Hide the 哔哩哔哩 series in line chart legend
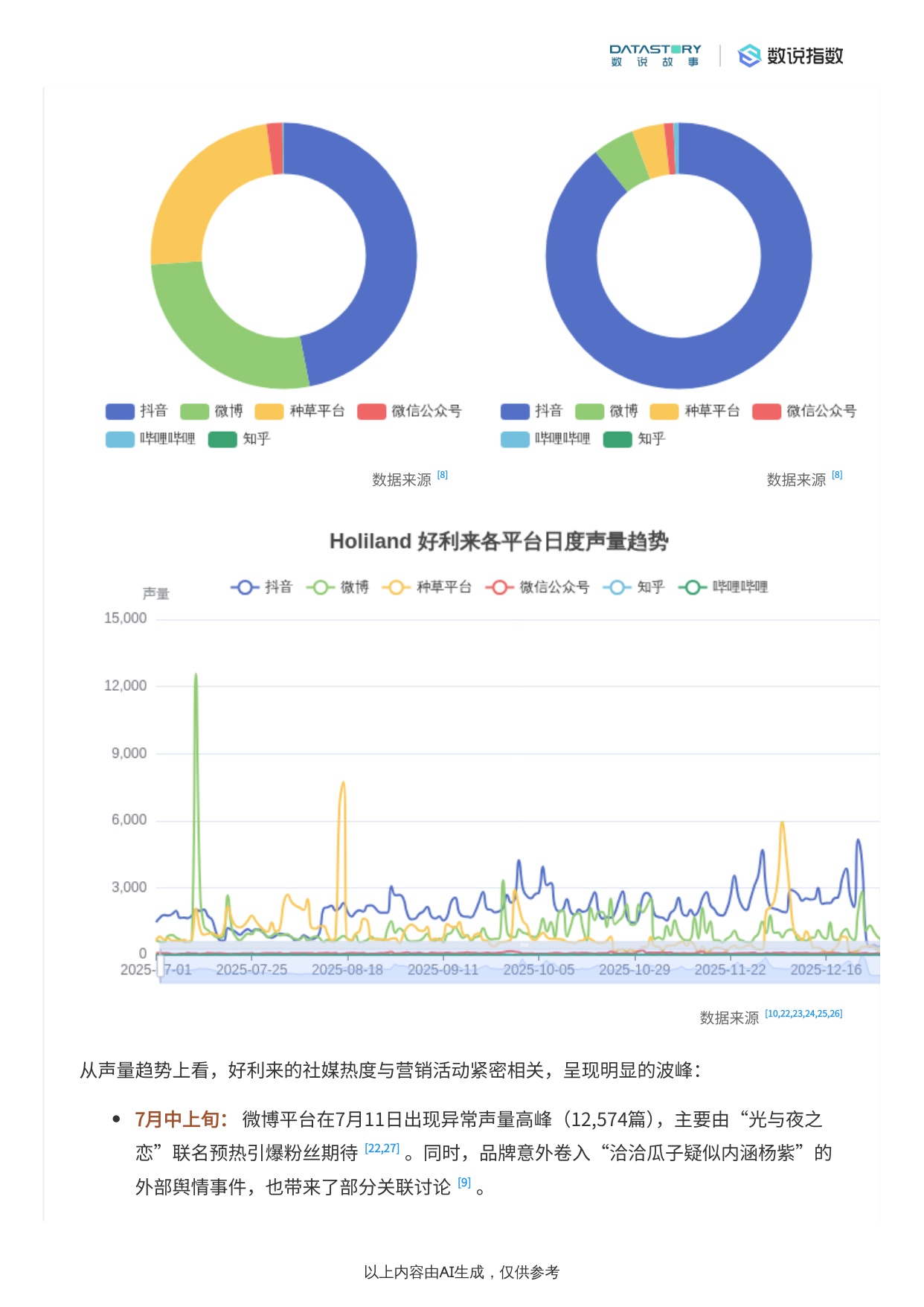 click(x=723, y=587)
